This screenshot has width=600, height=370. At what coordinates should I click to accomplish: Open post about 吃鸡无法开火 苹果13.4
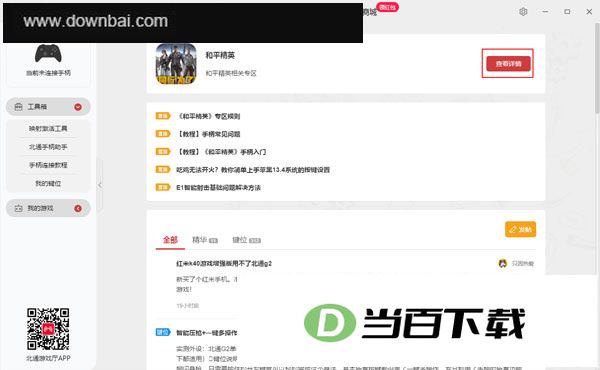(253, 170)
